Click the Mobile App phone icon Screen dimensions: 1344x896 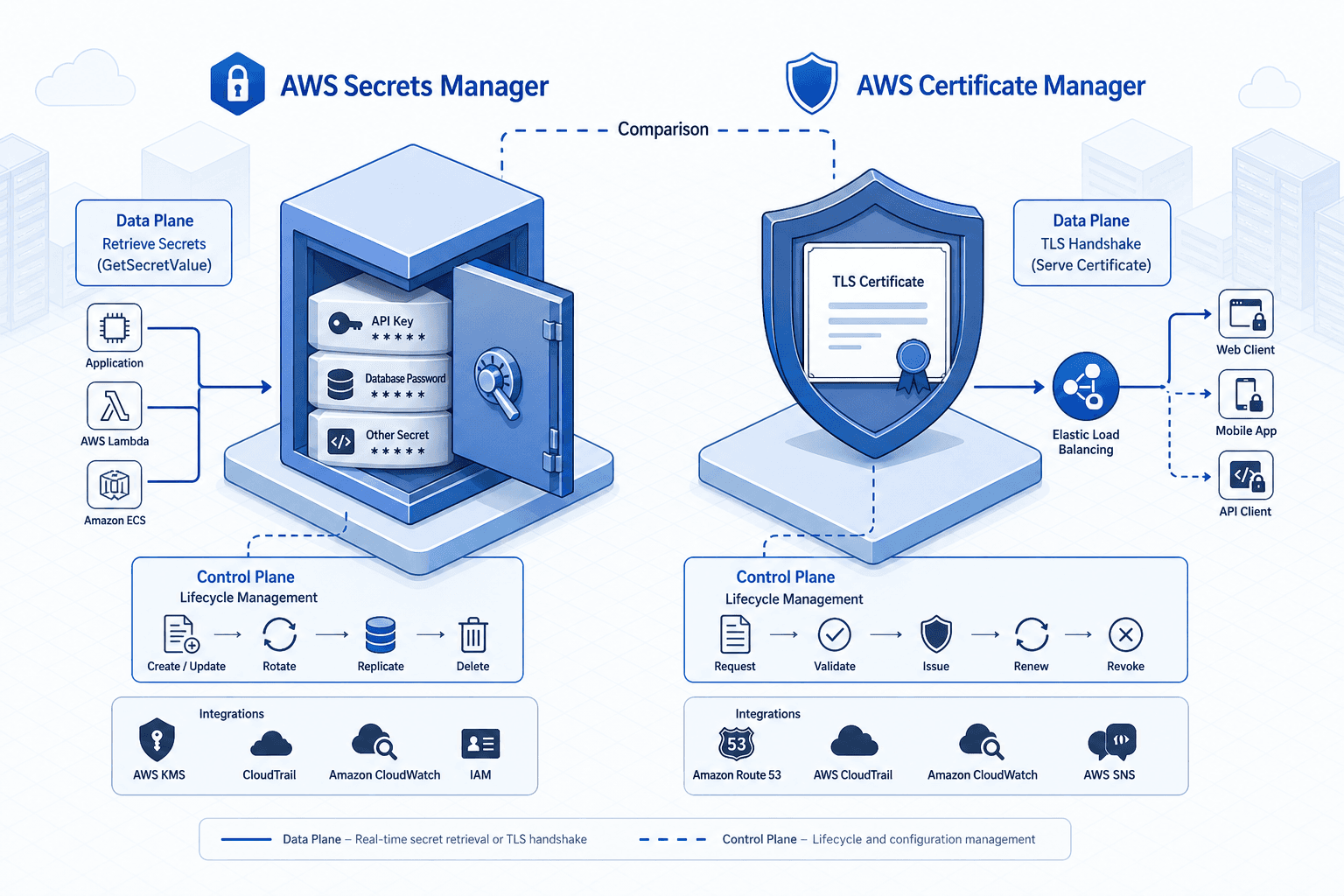click(x=1246, y=395)
